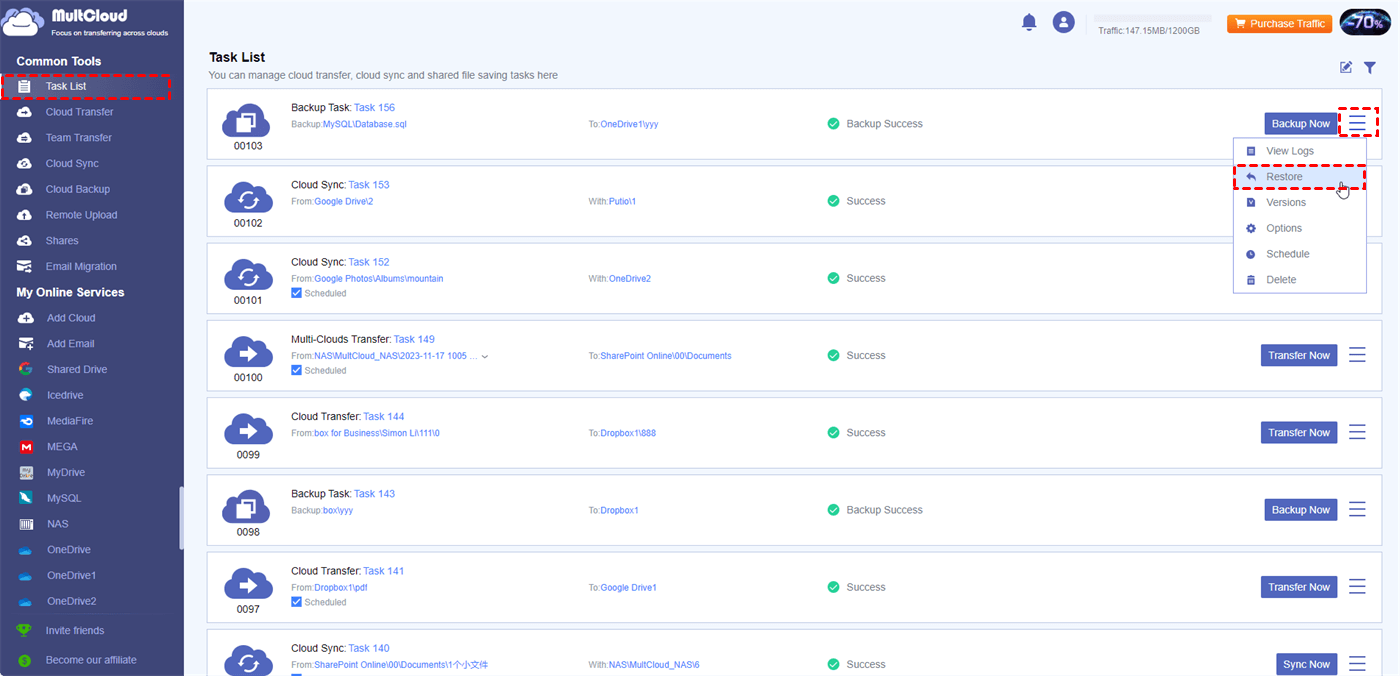Open hamburger menu for Backup Task 143
Viewport: 1400px width, 676px height.
1357,510
